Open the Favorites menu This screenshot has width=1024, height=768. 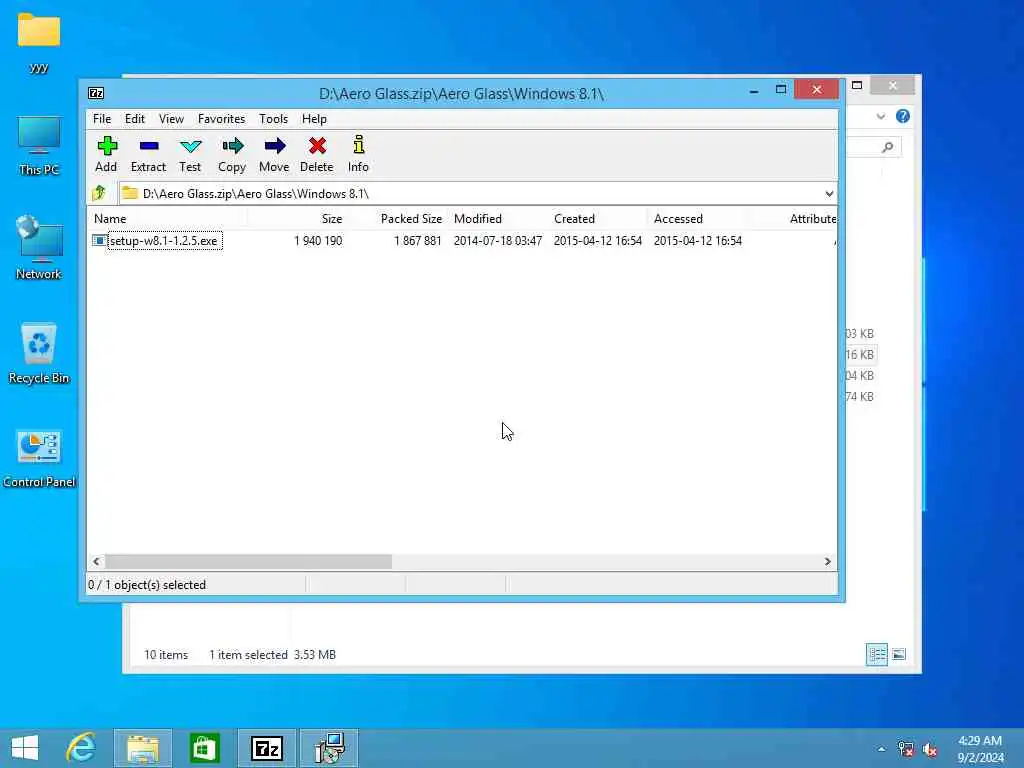(221, 119)
